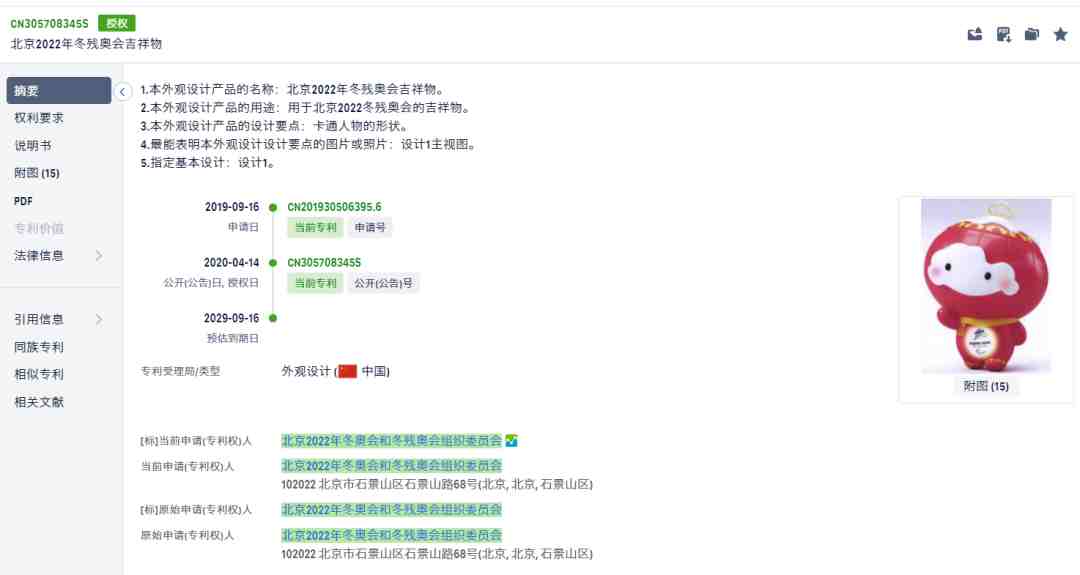The width and height of the screenshot is (1080, 575).
Task: Click the 公开(公告)号 tag
Action: [383, 283]
